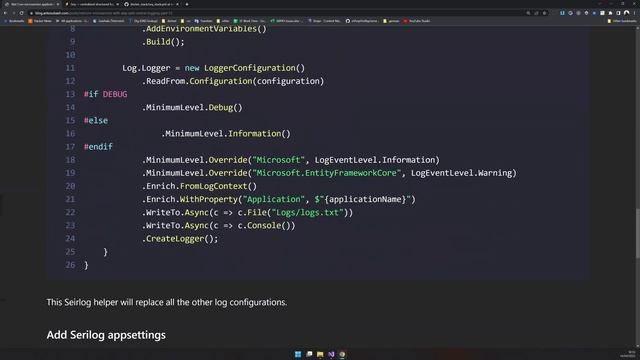
Task: Open the YouTube Studio bookmark
Action: tap(417, 21)
